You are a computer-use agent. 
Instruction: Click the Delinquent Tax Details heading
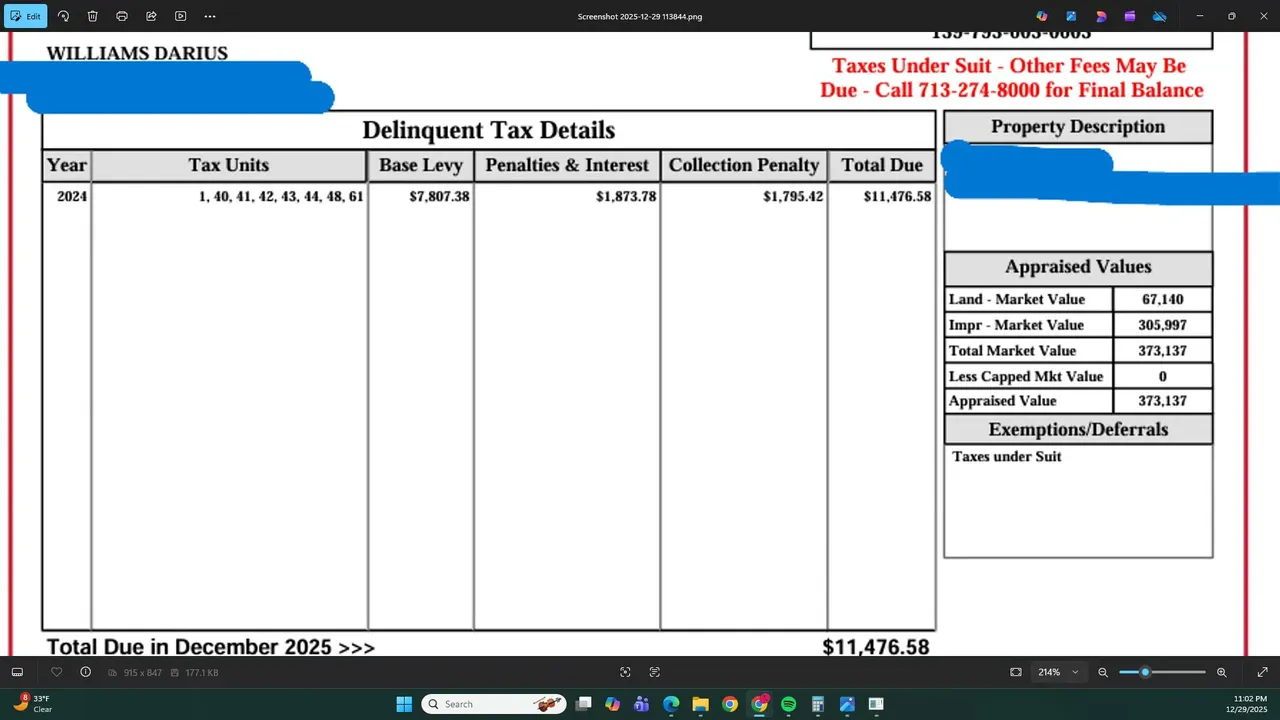pyautogui.click(x=488, y=130)
